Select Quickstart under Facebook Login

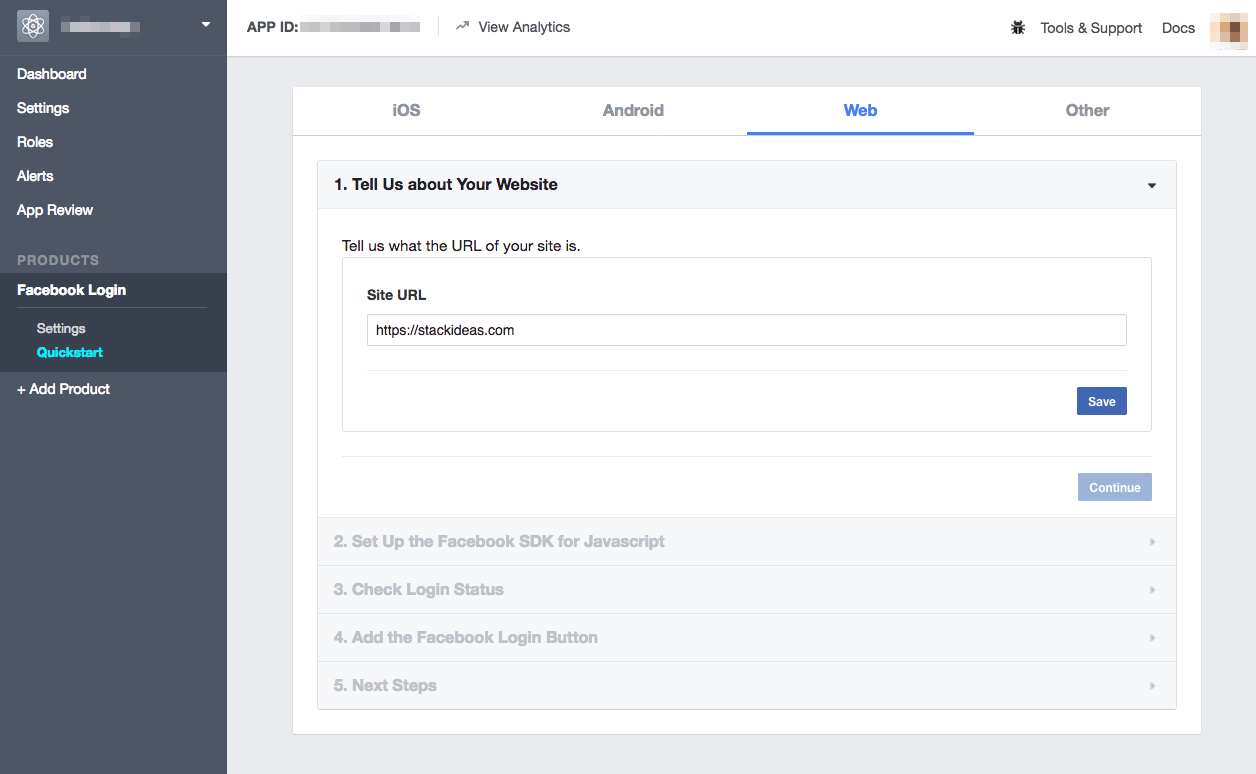pos(70,352)
